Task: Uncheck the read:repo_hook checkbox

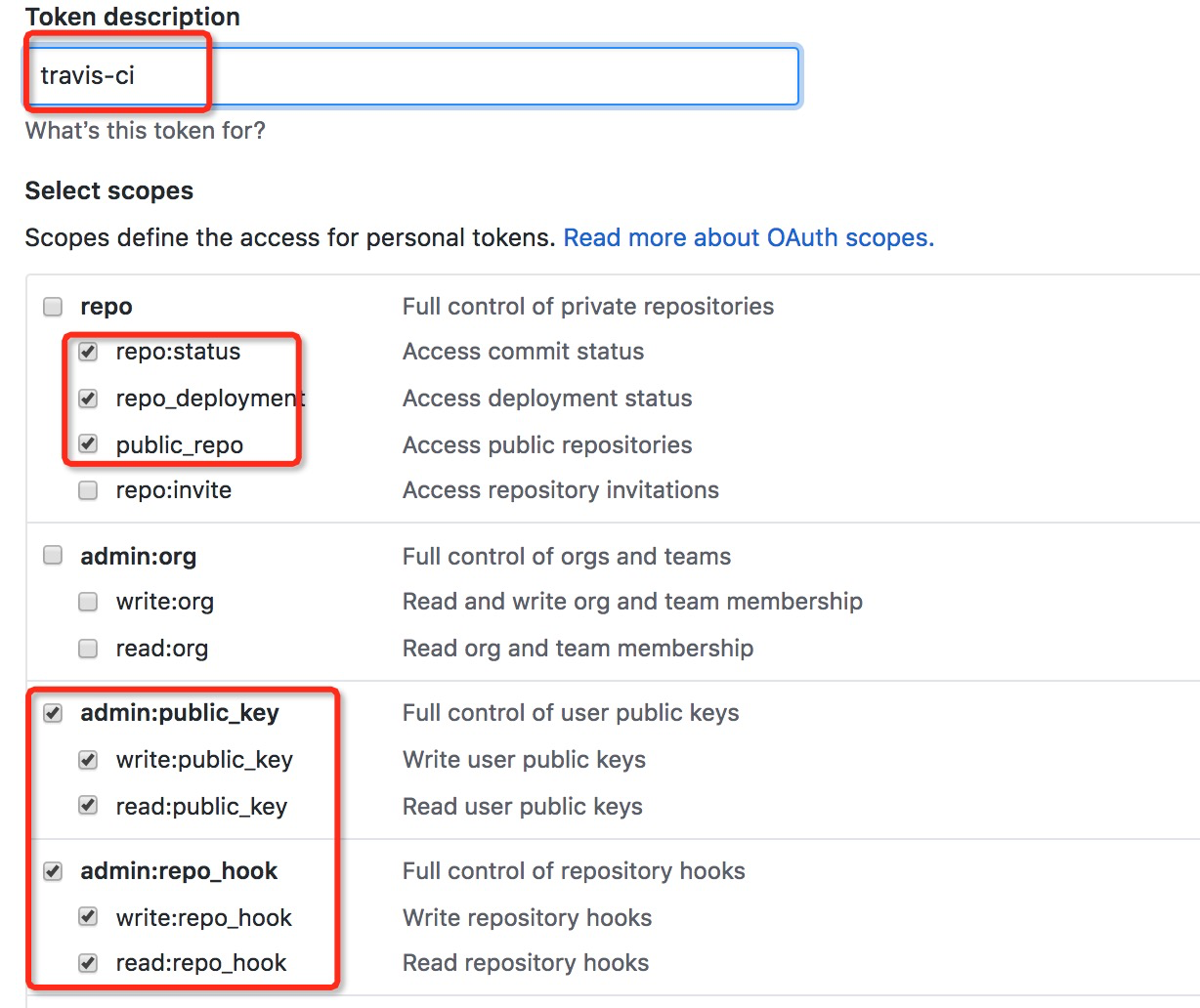Action: point(88,963)
